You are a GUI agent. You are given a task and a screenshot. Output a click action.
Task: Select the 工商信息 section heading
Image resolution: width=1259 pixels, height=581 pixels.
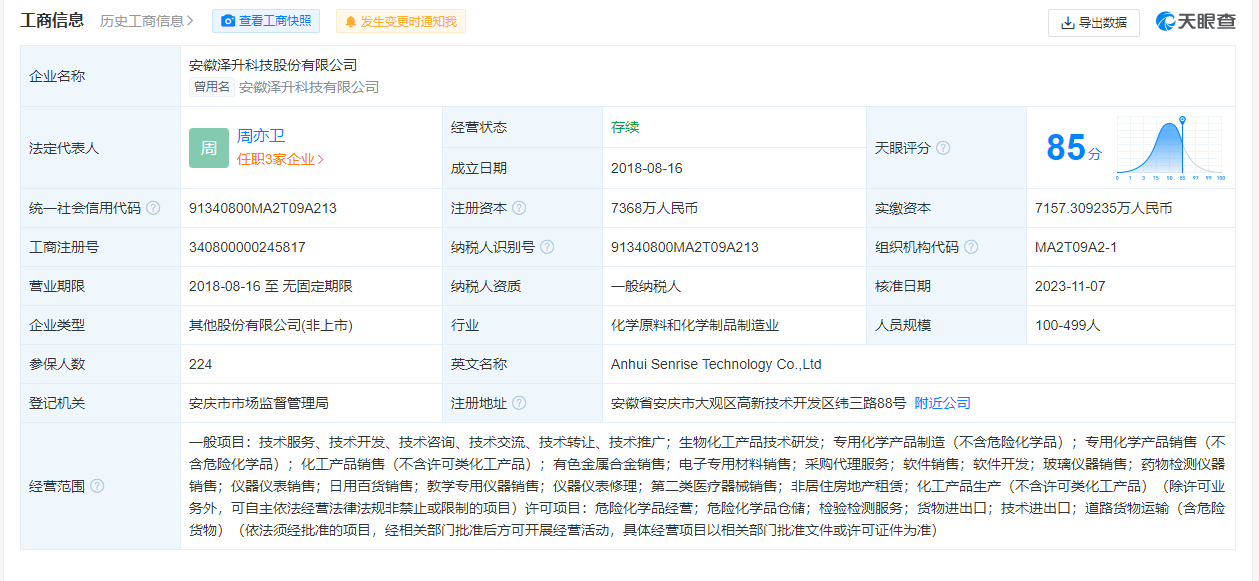point(52,20)
